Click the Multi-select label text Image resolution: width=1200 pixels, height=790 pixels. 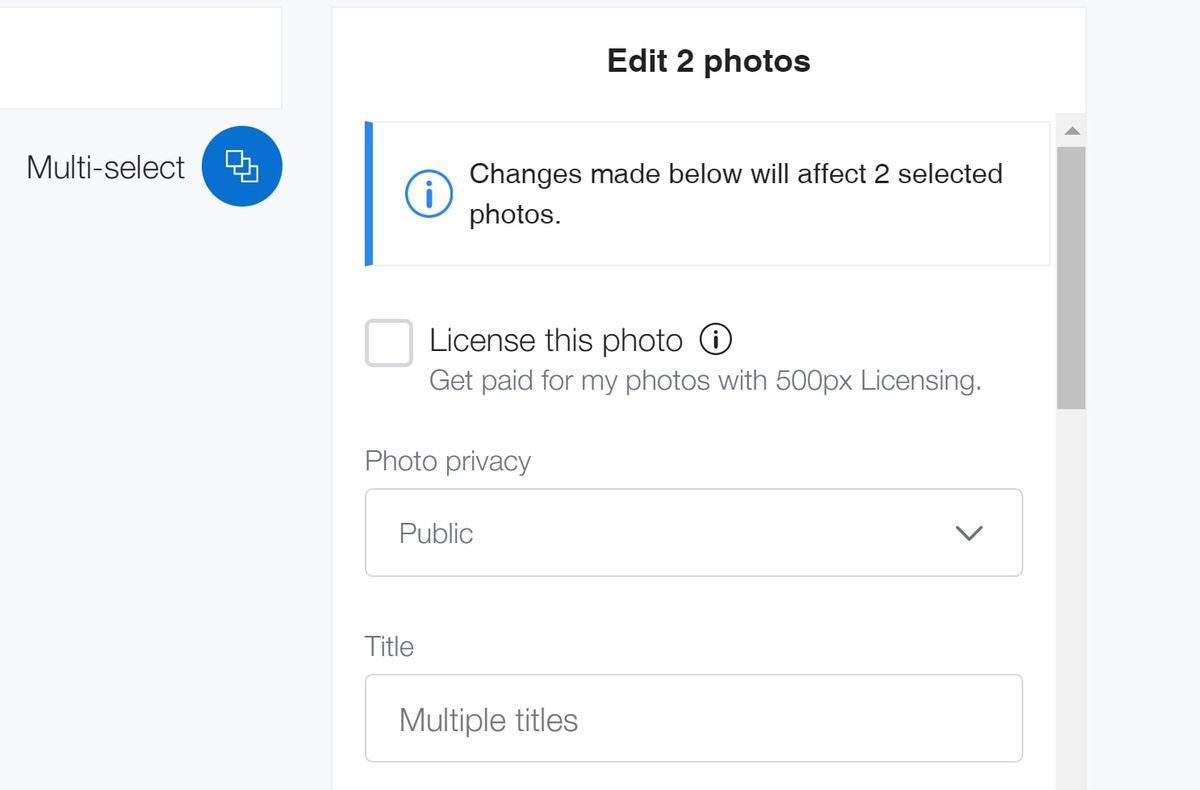tap(105, 166)
